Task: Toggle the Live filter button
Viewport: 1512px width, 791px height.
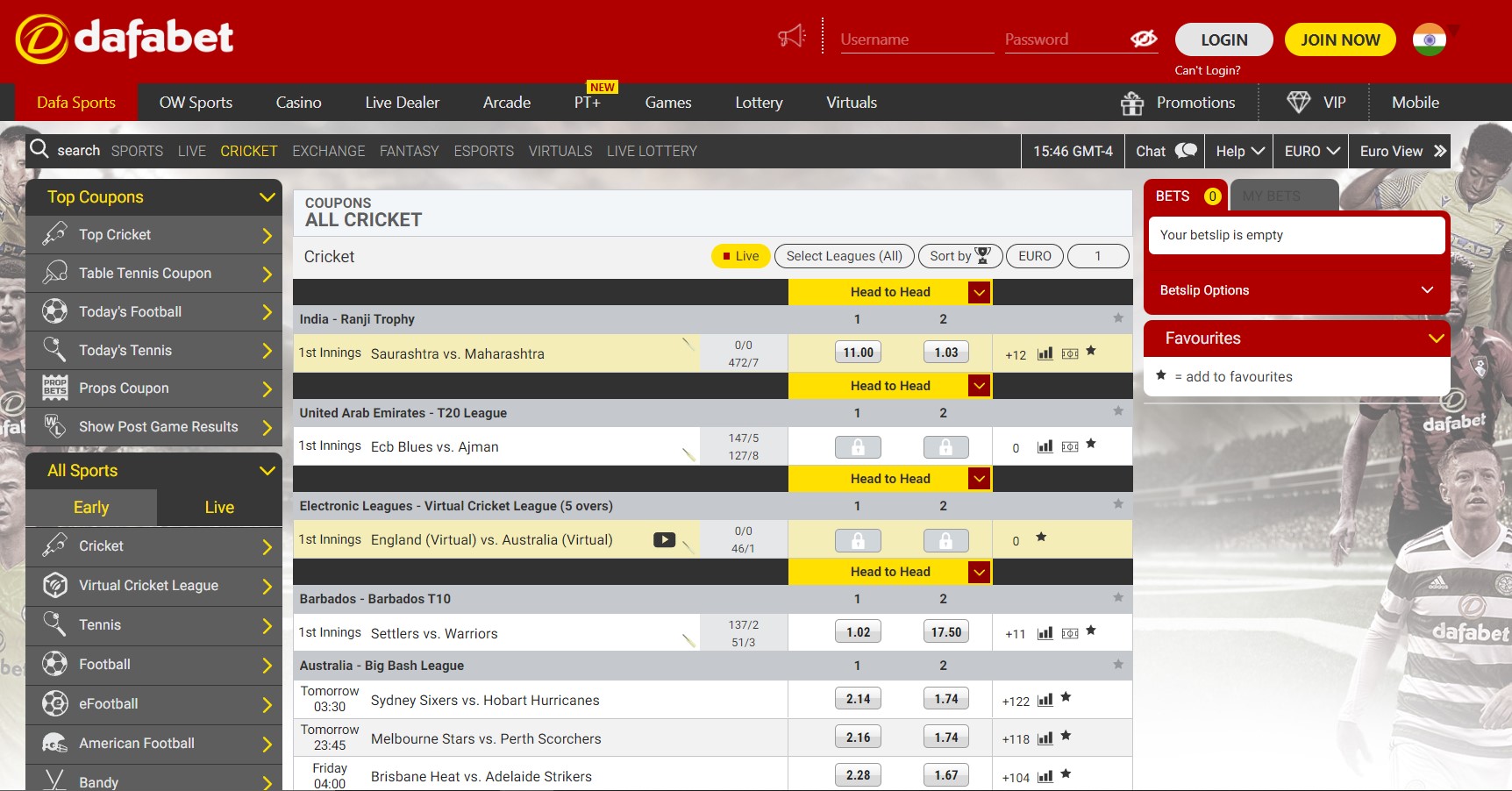Action: [740, 256]
